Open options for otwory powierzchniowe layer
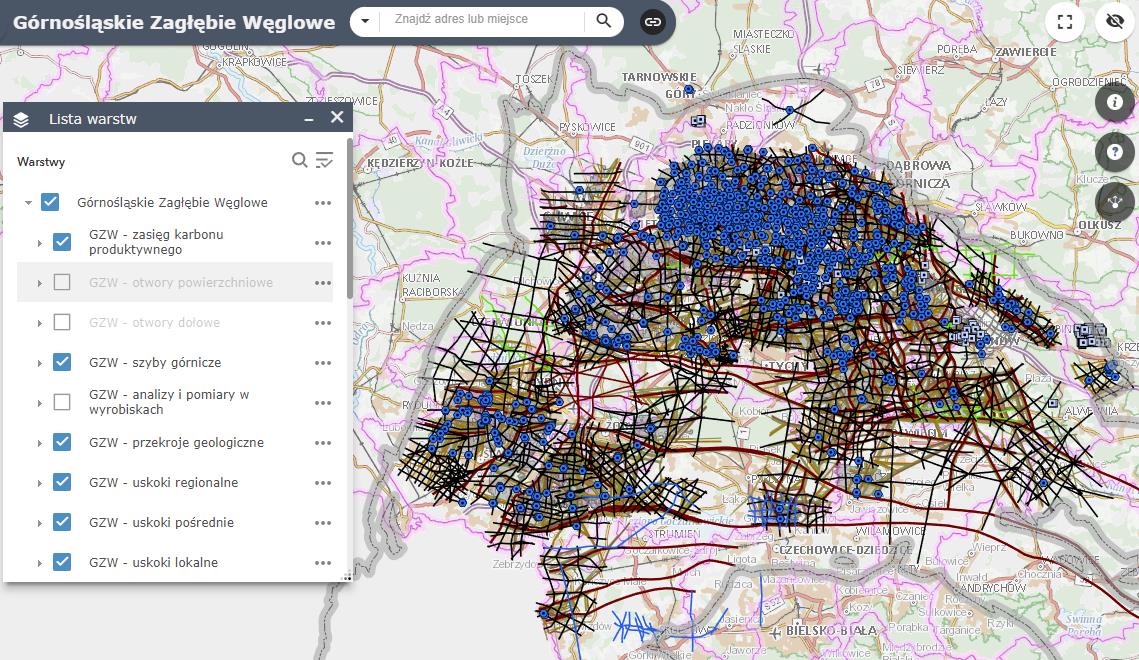Screen dimensions: 1139x660 coord(323,283)
